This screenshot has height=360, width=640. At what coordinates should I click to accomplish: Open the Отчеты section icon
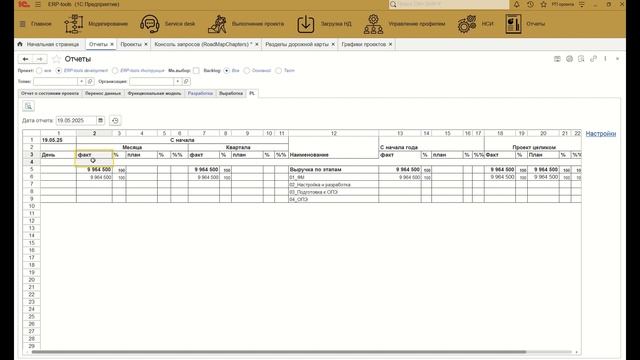coord(513,24)
